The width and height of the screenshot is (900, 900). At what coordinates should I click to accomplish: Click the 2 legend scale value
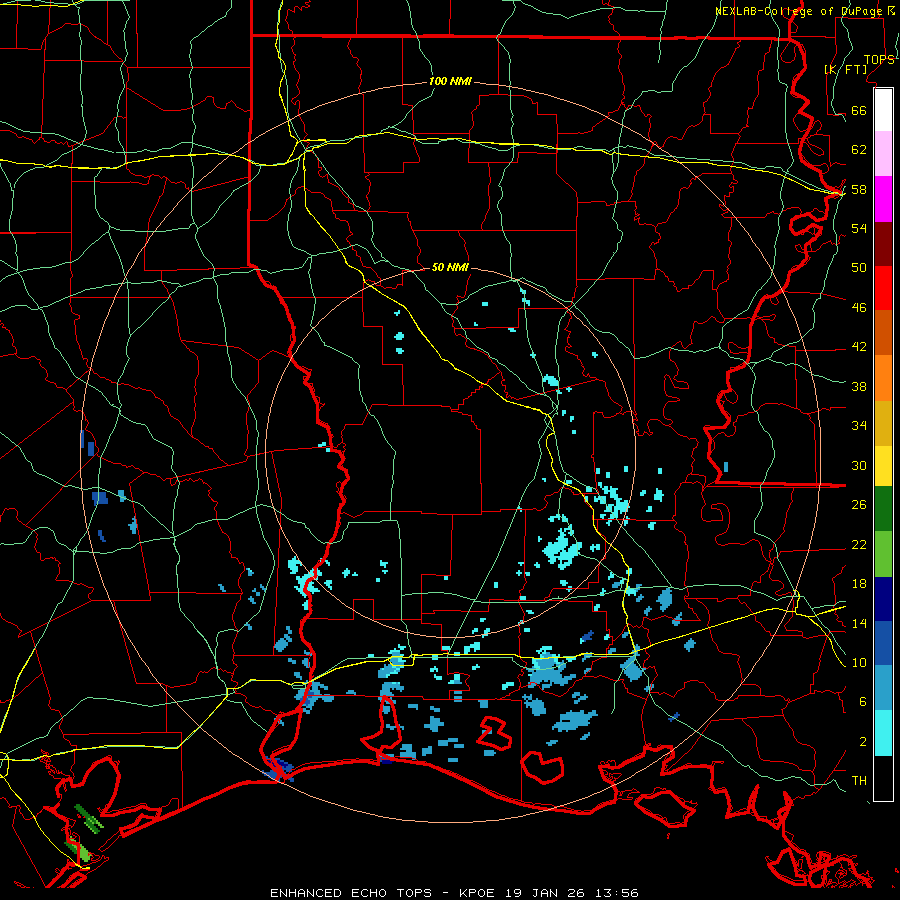[863, 741]
